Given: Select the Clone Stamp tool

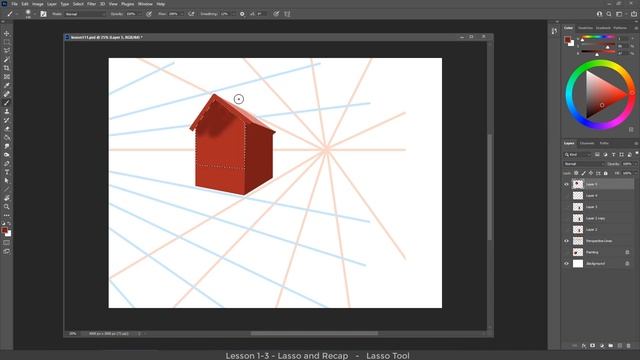Looking at the screenshot, I should pyautogui.click(x=7, y=111).
